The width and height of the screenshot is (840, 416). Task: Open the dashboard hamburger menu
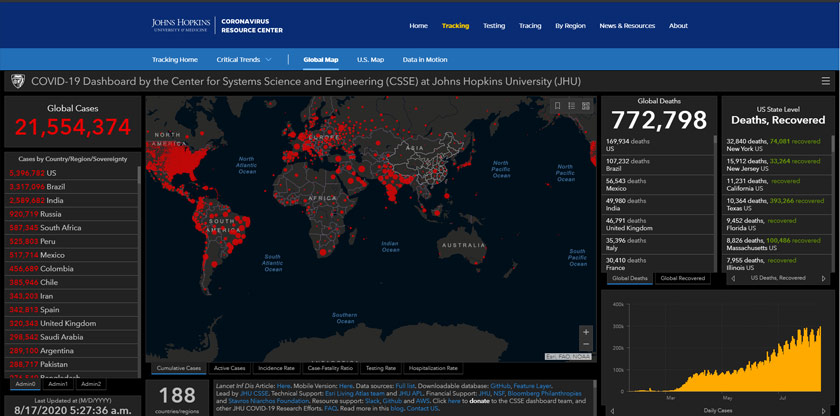coord(826,81)
